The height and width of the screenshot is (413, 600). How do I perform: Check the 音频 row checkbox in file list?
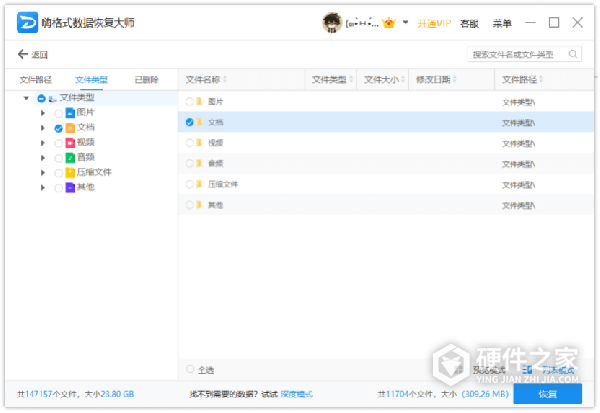click(x=189, y=163)
